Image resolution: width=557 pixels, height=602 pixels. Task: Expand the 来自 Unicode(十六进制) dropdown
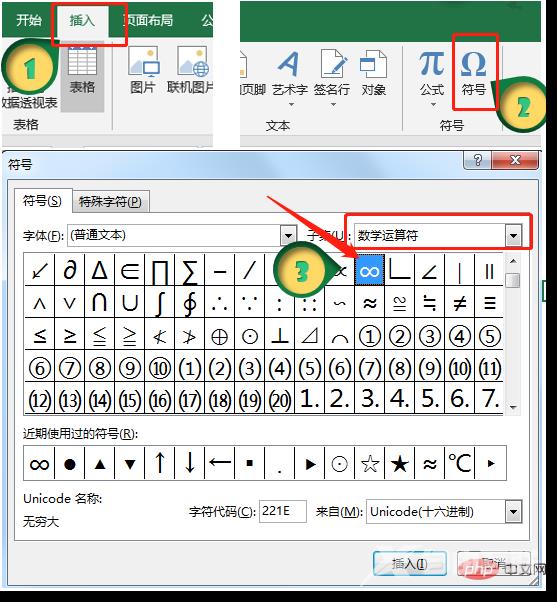point(514,511)
